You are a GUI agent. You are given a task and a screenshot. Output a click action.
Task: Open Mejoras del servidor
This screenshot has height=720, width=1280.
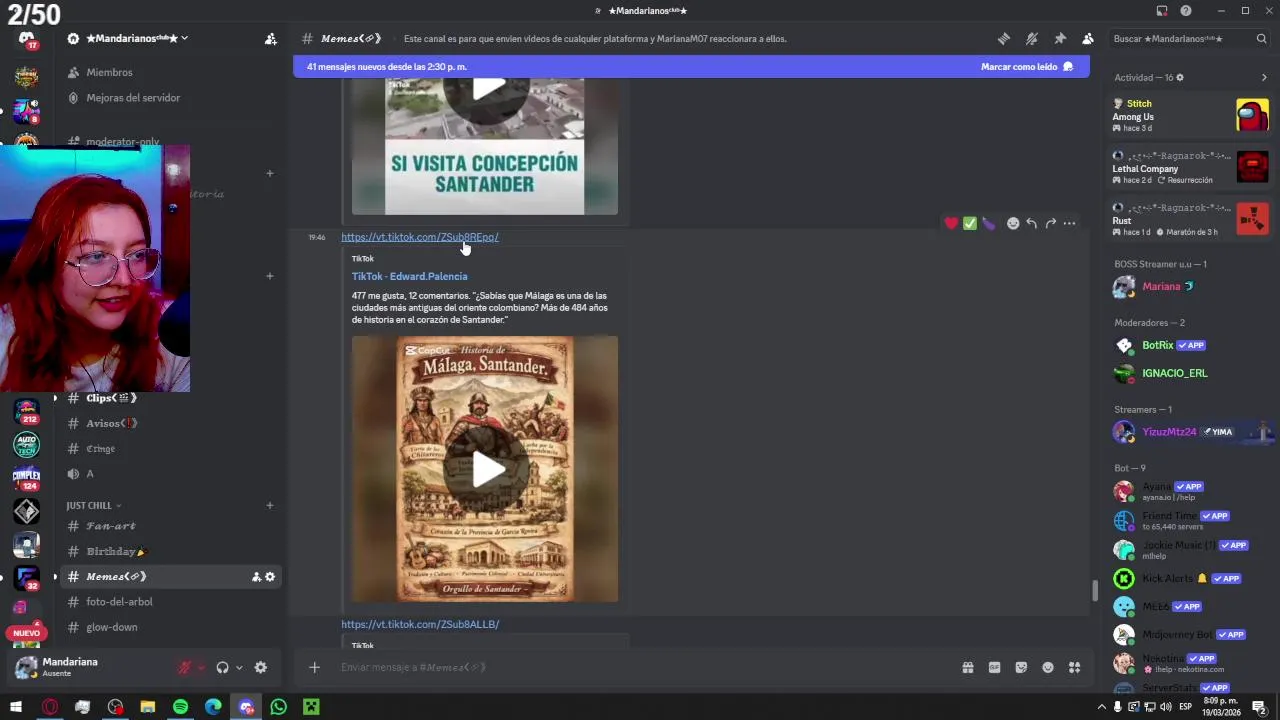133,98
